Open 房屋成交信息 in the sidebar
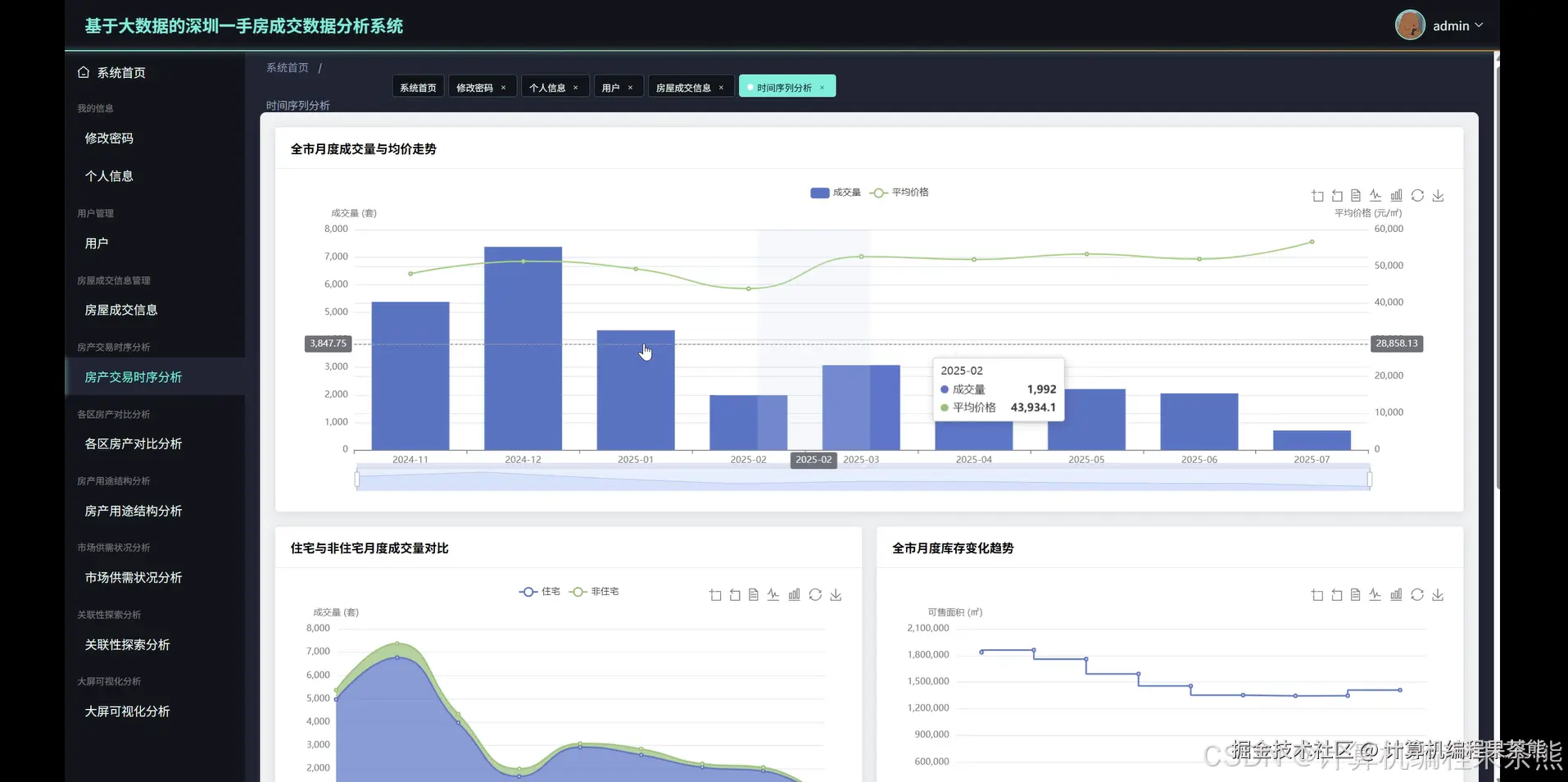The width and height of the screenshot is (1568, 782). (x=155, y=310)
